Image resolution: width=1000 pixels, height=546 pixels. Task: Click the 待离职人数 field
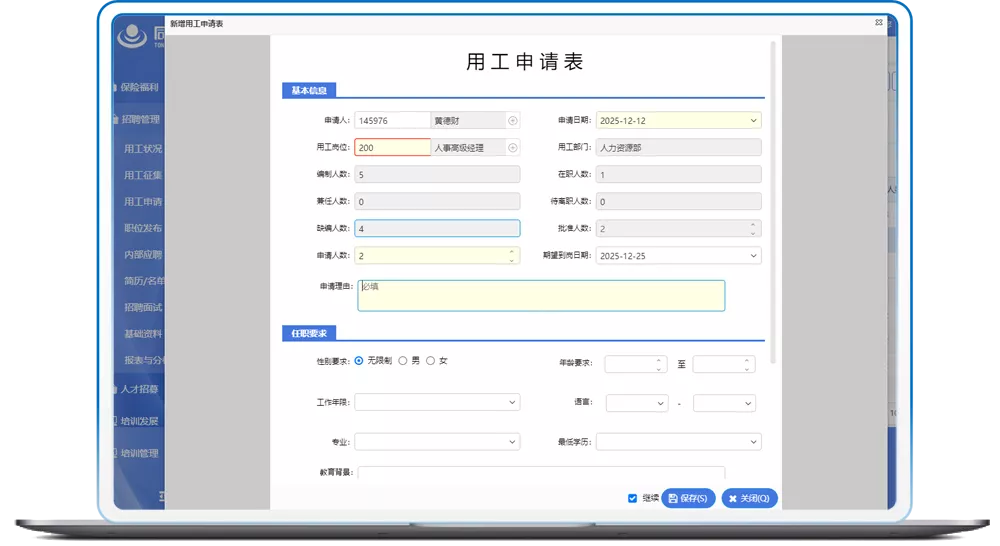click(x=679, y=202)
